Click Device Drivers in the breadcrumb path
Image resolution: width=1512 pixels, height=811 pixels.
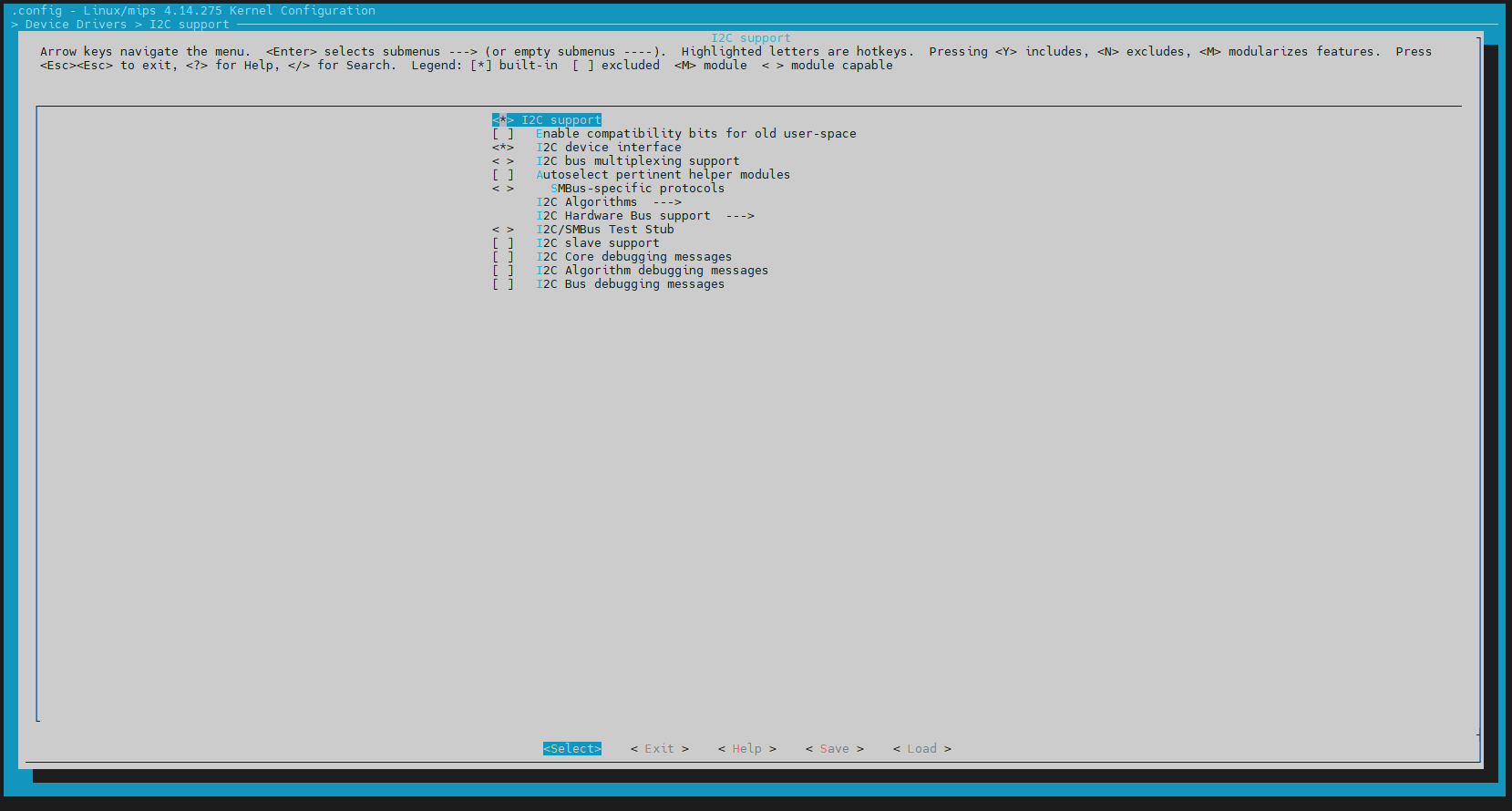pos(76,25)
